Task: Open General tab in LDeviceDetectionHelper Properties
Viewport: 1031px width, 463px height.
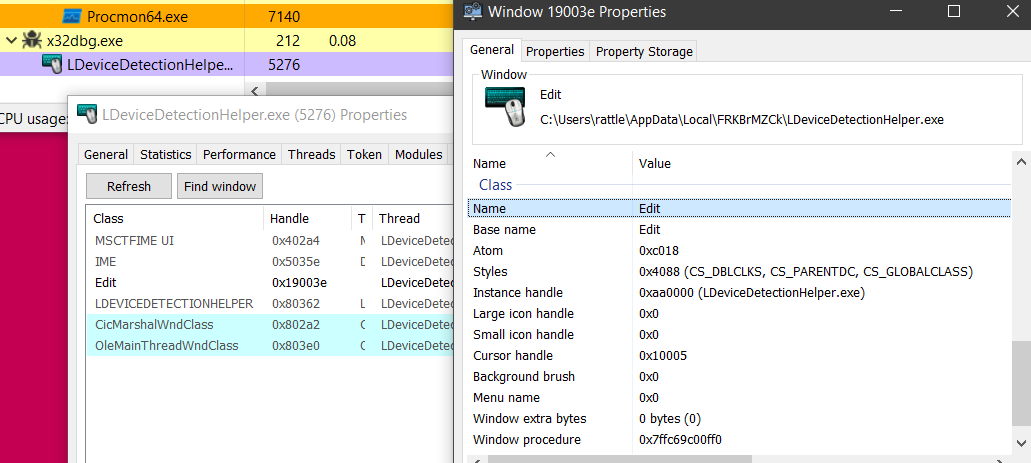Action: (x=106, y=154)
